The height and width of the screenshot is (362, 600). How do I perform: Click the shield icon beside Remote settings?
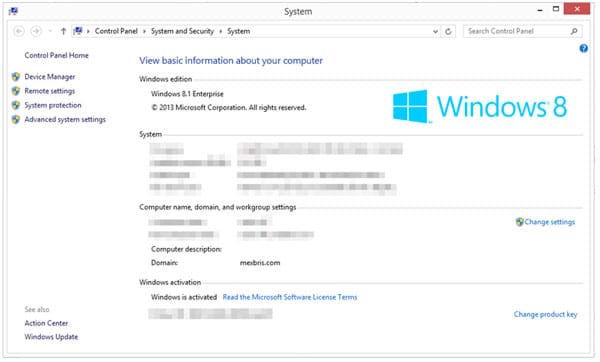coord(16,91)
